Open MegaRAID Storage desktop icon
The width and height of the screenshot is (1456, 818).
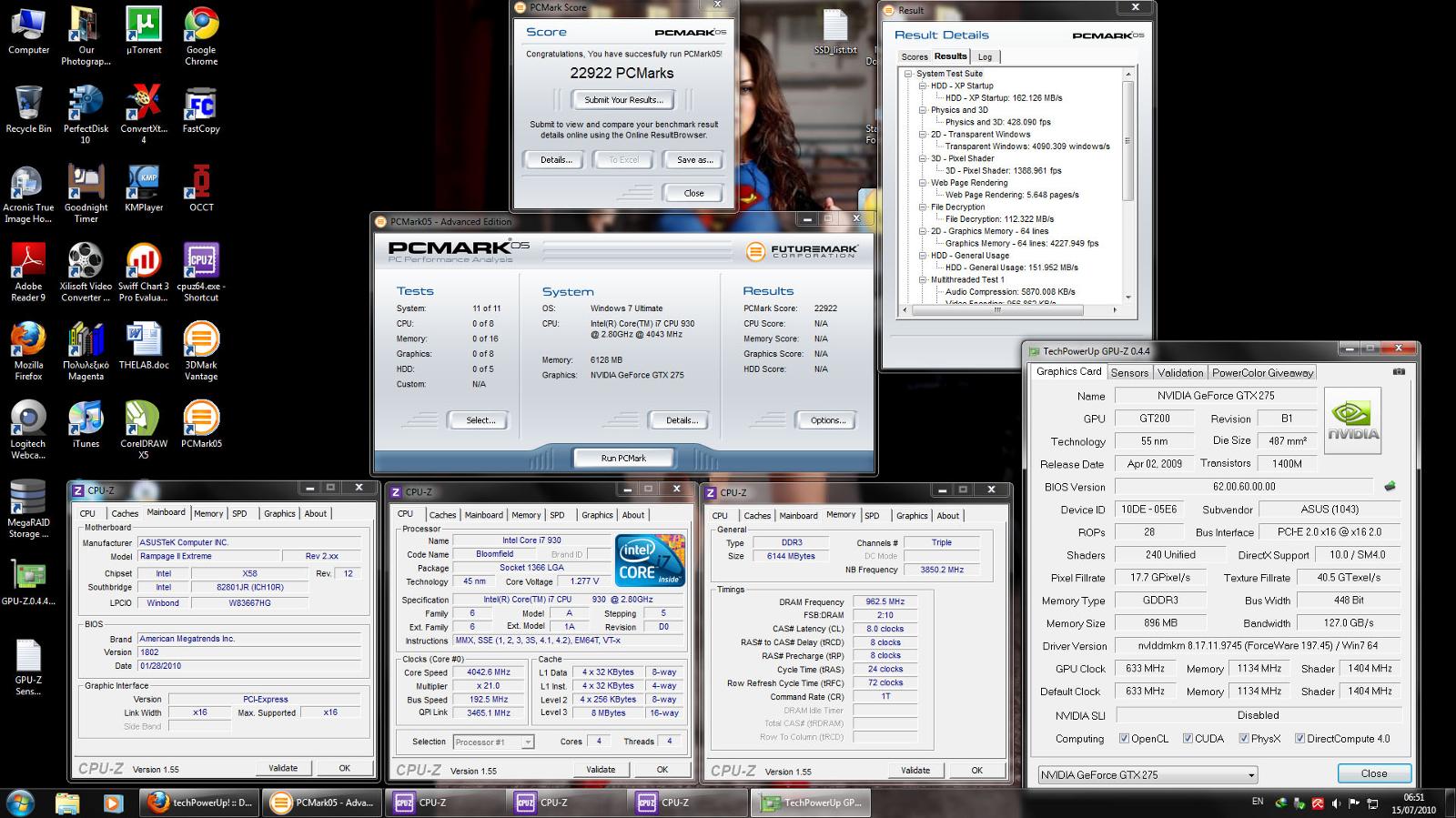[x=28, y=510]
